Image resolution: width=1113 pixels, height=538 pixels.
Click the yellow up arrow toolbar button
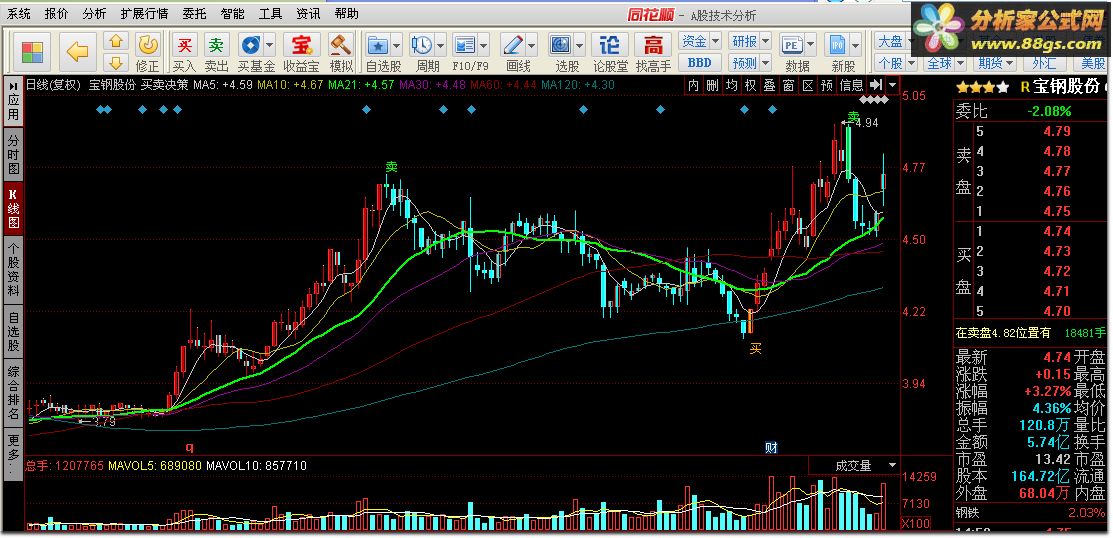(116, 41)
